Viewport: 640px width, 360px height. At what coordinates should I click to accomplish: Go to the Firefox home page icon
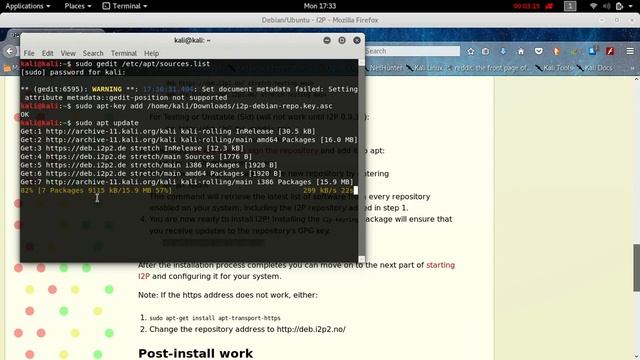click(x=520, y=51)
